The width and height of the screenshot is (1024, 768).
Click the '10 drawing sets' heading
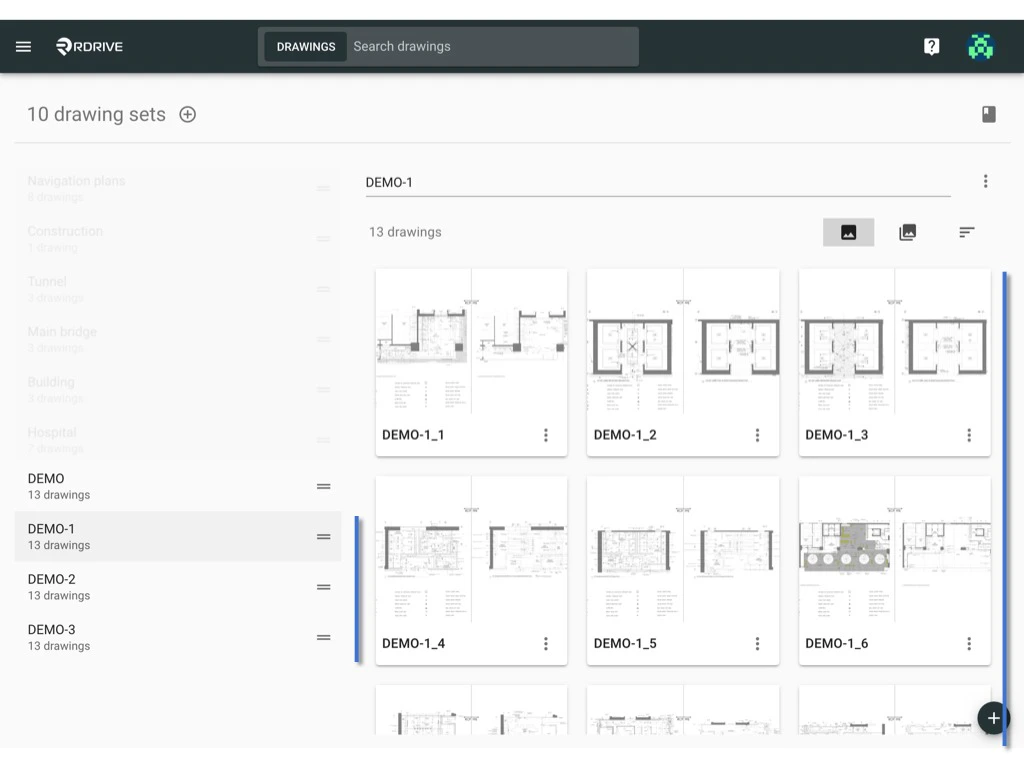pyautogui.click(x=97, y=114)
